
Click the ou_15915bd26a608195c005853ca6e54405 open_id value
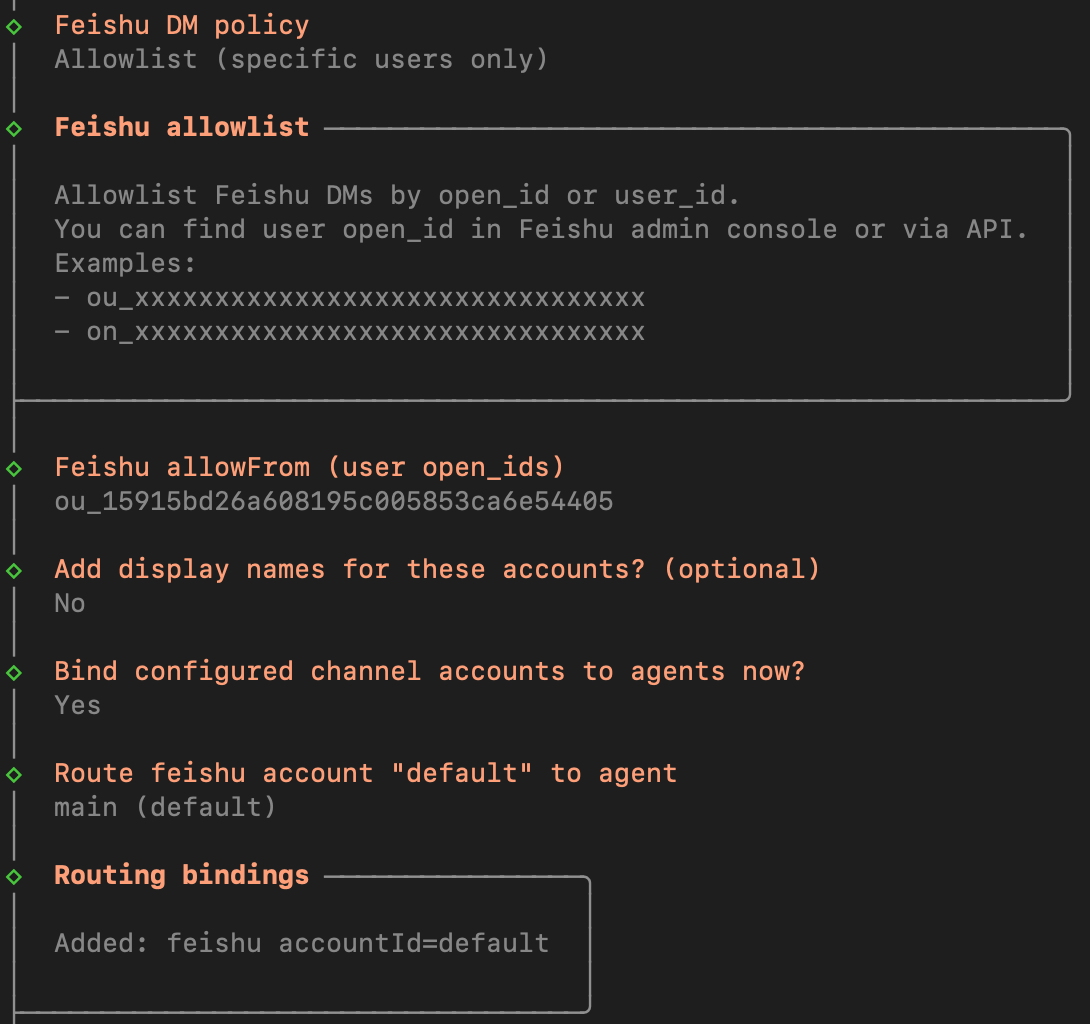[x=333, y=501]
